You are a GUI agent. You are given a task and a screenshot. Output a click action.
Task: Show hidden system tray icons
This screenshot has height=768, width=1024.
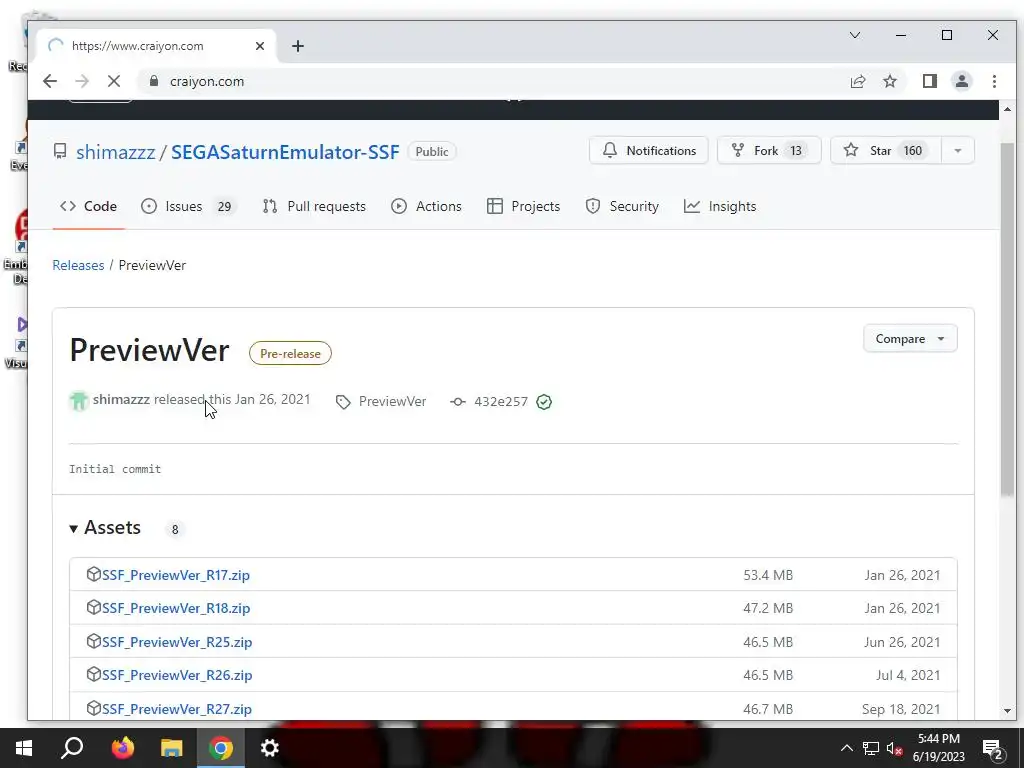[846, 748]
